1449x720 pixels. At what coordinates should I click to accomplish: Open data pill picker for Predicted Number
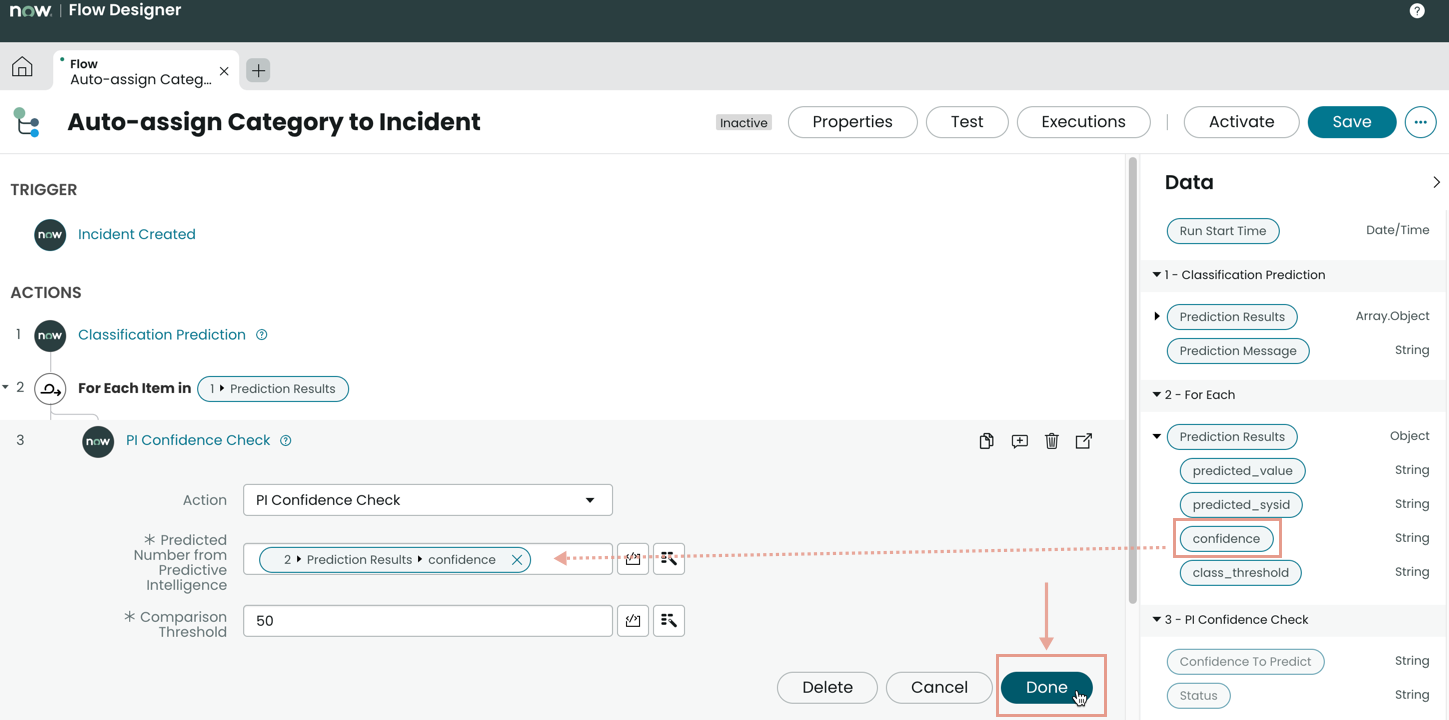point(669,559)
